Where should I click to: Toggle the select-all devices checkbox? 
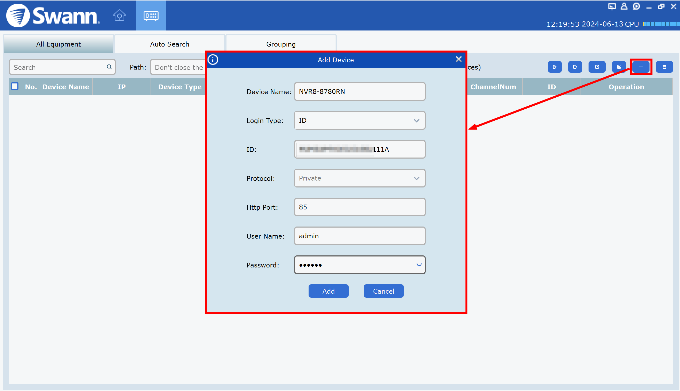tap(15, 86)
